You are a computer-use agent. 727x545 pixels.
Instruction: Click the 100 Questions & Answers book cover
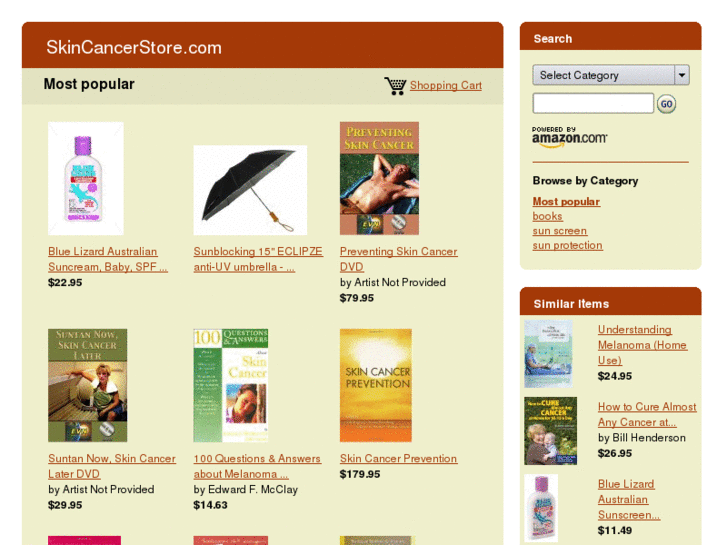[231, 385]
